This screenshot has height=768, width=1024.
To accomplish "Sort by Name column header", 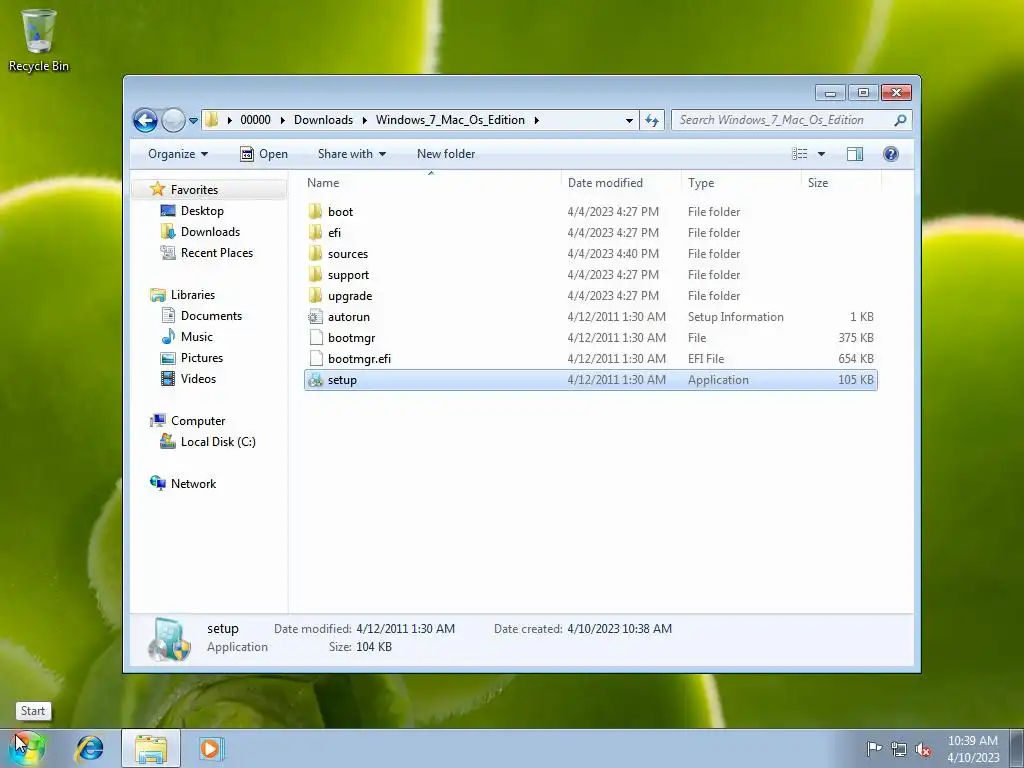I will pos(431,183).
